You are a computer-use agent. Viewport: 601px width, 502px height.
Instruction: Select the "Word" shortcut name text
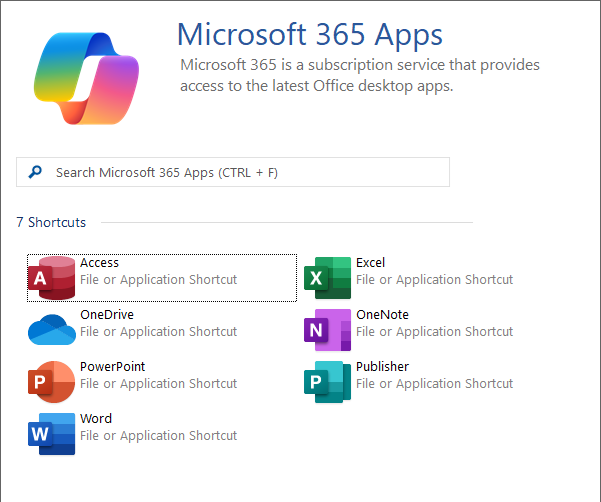96,419
